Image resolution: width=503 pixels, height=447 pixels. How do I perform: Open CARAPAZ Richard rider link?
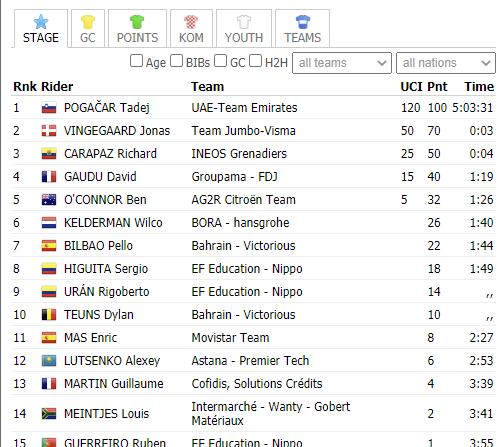(x=110, y=154)
